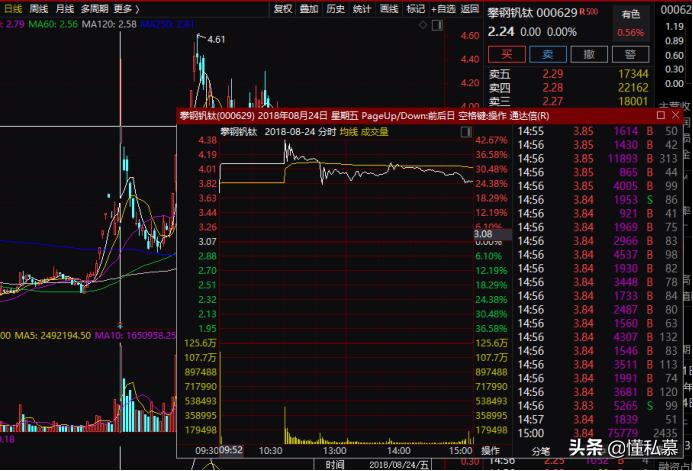Expand the 更多 more periods menu
693x471 pixels.
(x=126, y=9)
